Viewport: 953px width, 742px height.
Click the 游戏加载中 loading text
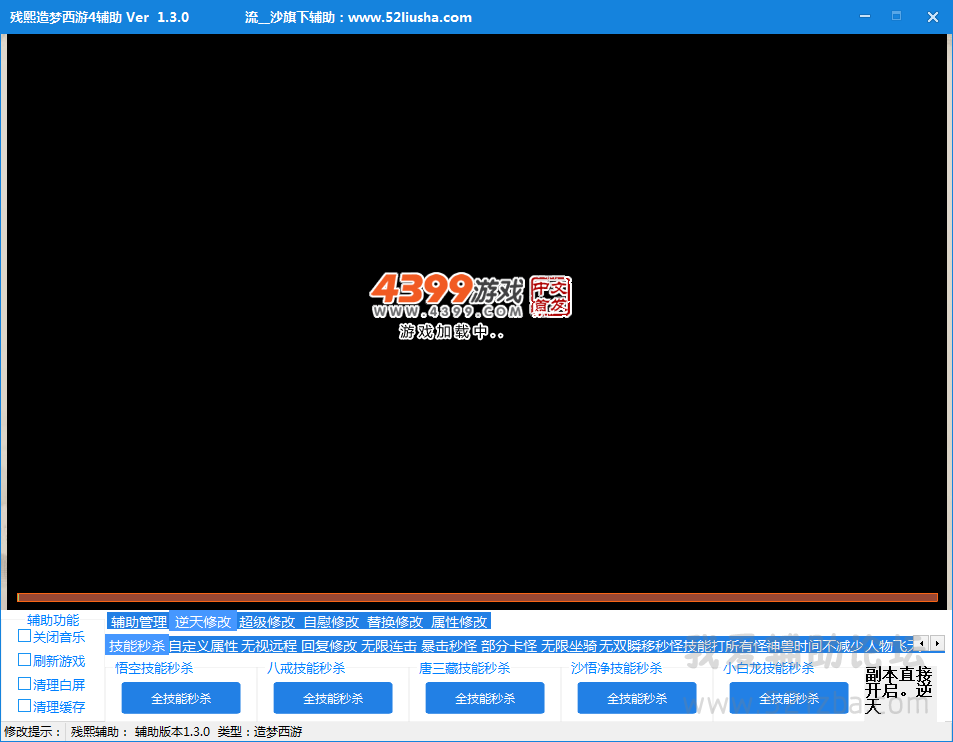[451, 331]
